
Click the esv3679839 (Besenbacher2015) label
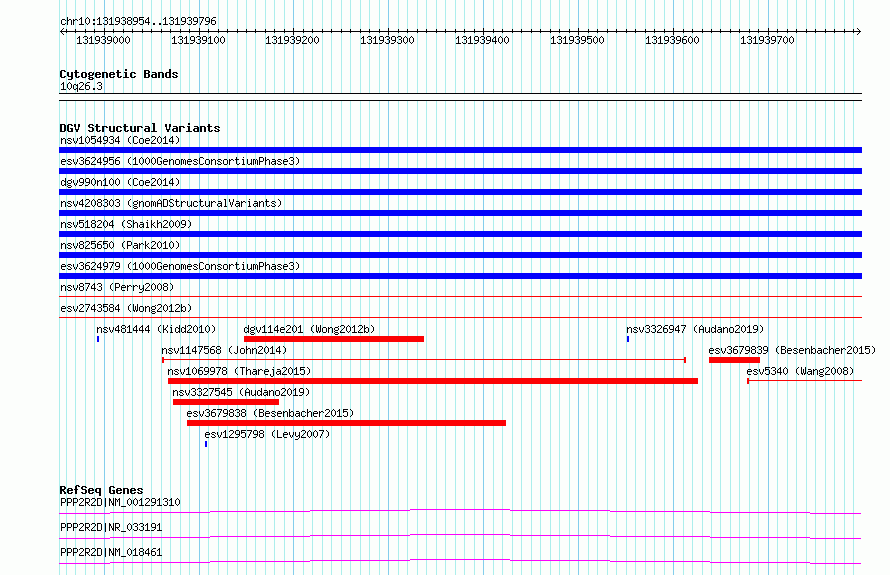(792, 350)
